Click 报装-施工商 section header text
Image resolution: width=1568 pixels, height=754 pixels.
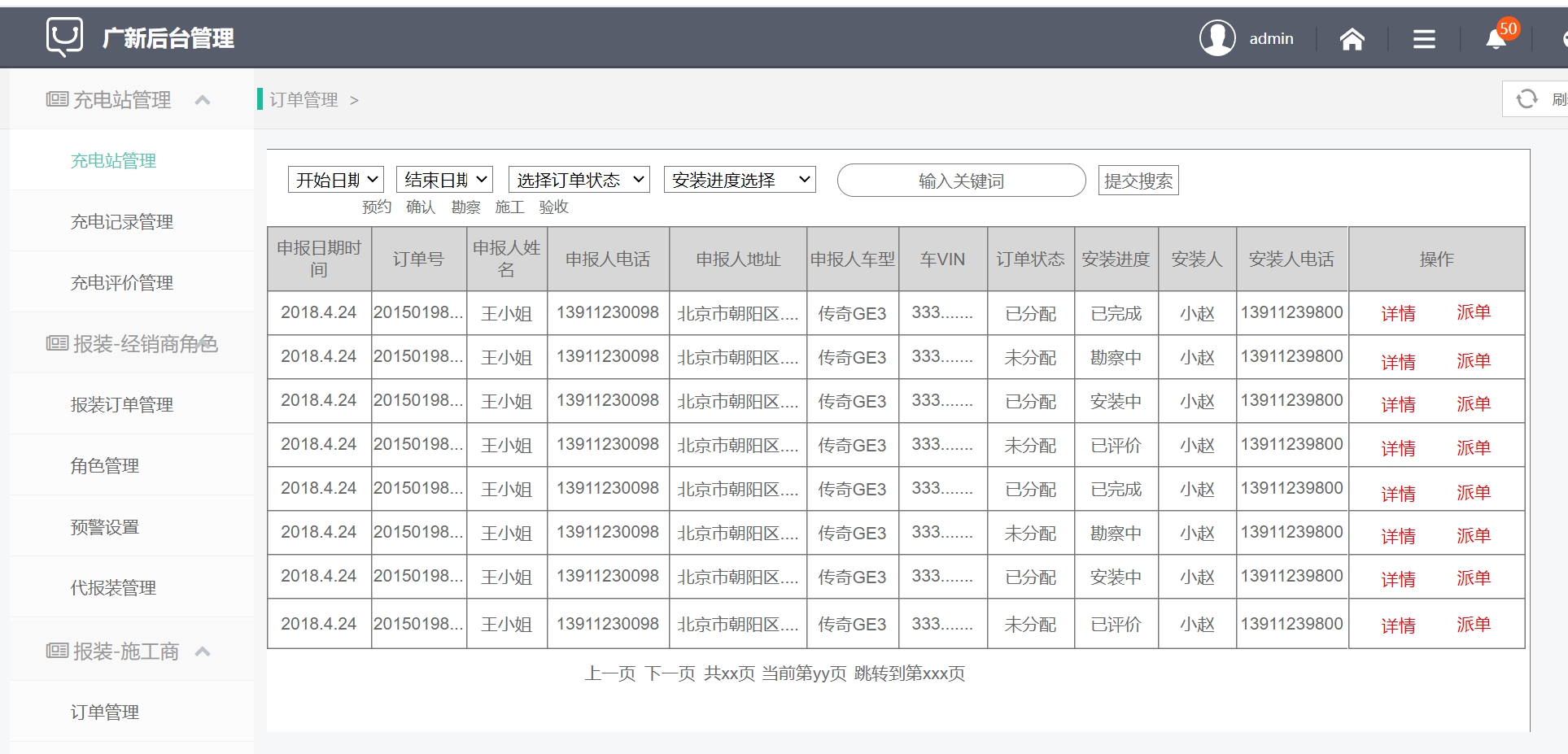coord(126,651)
